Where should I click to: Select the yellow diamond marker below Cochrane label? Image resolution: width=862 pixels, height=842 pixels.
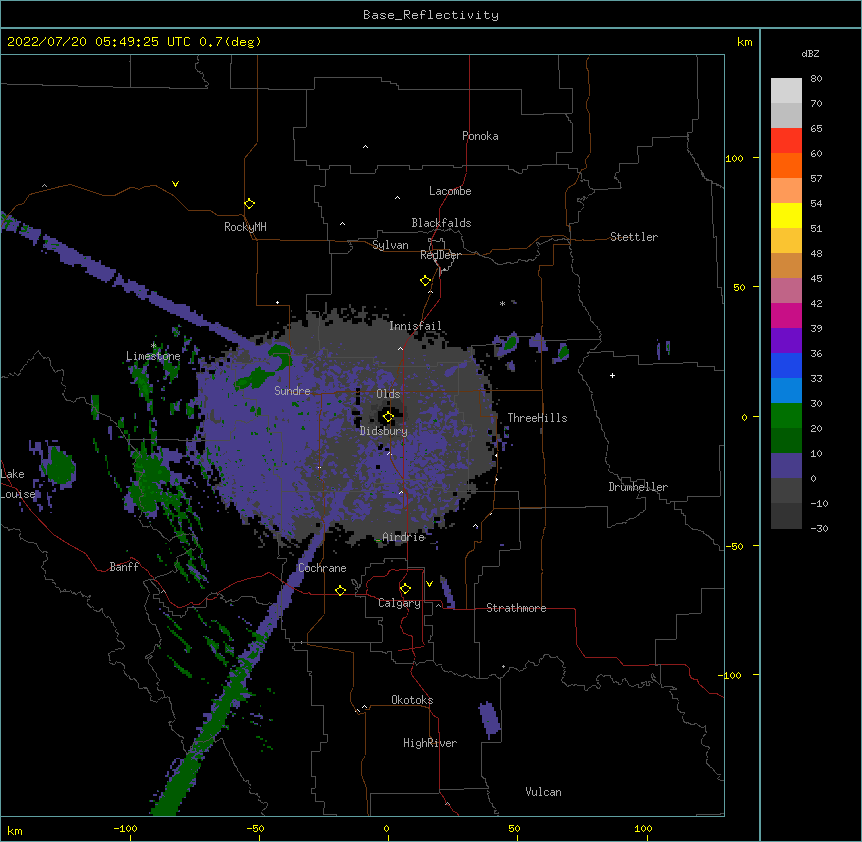click(x=340, y=590)
